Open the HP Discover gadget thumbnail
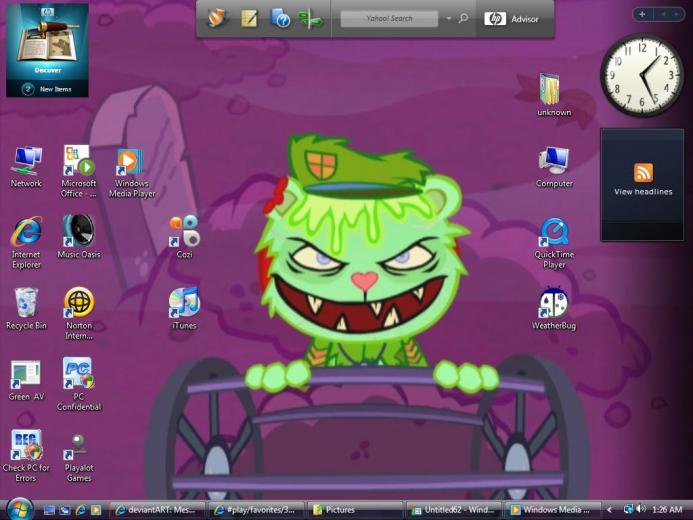Image resolution: width=693 pixels, height=520 pixels. [x=47, y=42]
